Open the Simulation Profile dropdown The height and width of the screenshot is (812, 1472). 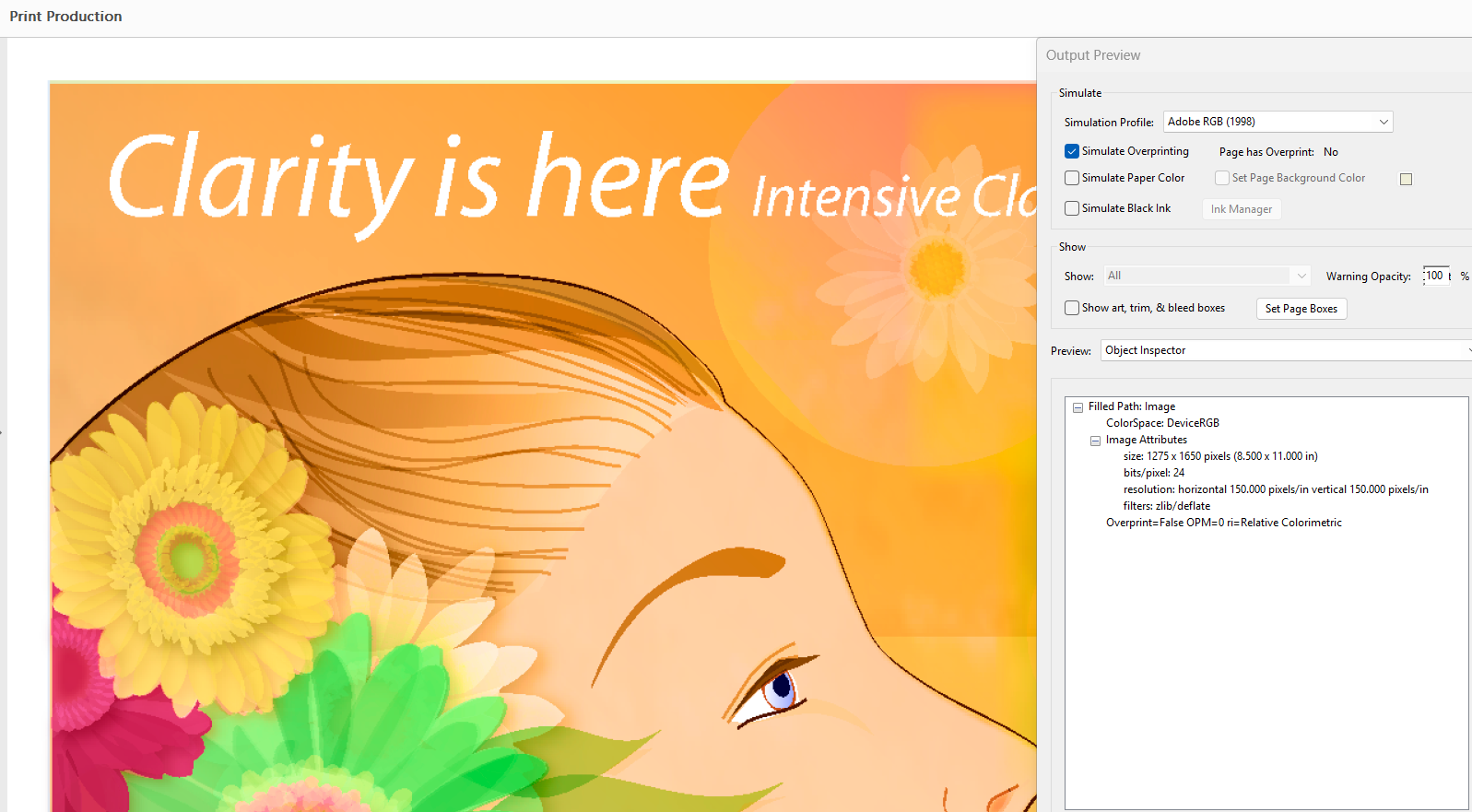(1278, 122)
